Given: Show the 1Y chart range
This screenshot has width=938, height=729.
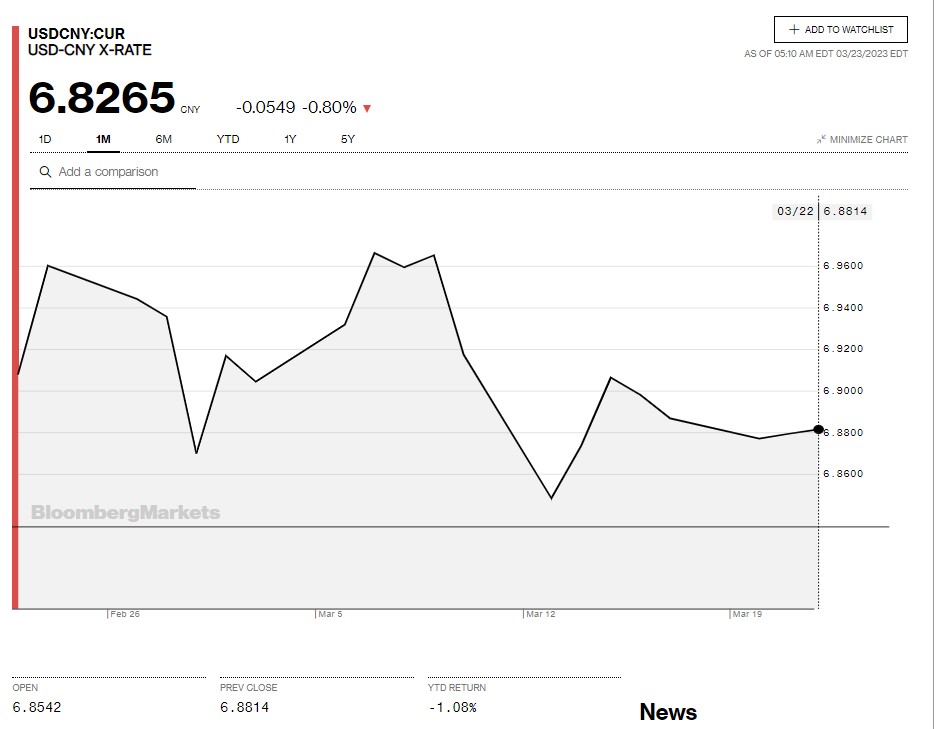Looking at the screenshot, I should [290, 139].
